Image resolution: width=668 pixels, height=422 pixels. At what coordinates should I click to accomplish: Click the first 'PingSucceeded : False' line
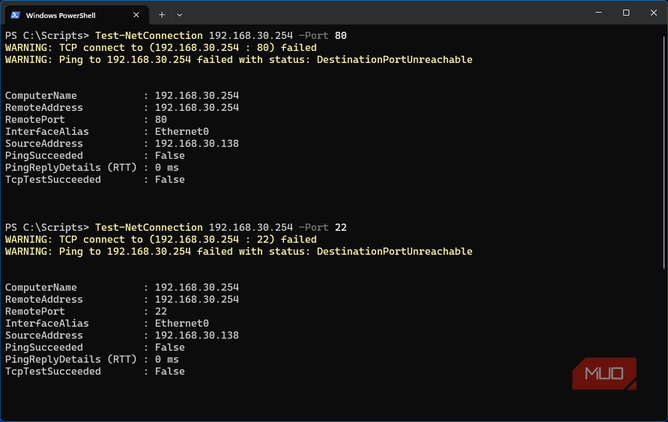[x=95, y=155]
